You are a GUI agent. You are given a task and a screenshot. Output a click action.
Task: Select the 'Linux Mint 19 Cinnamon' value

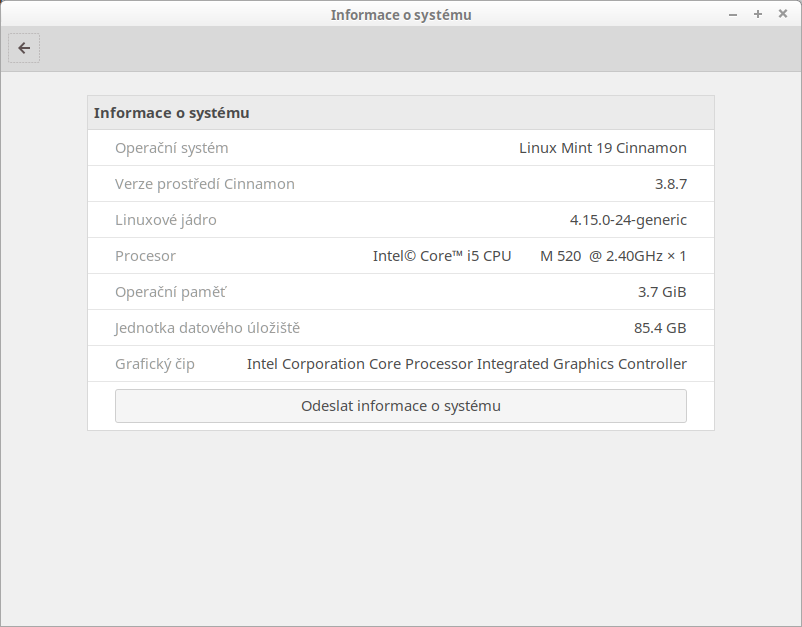pyautogui.click(x=603, y=148)
